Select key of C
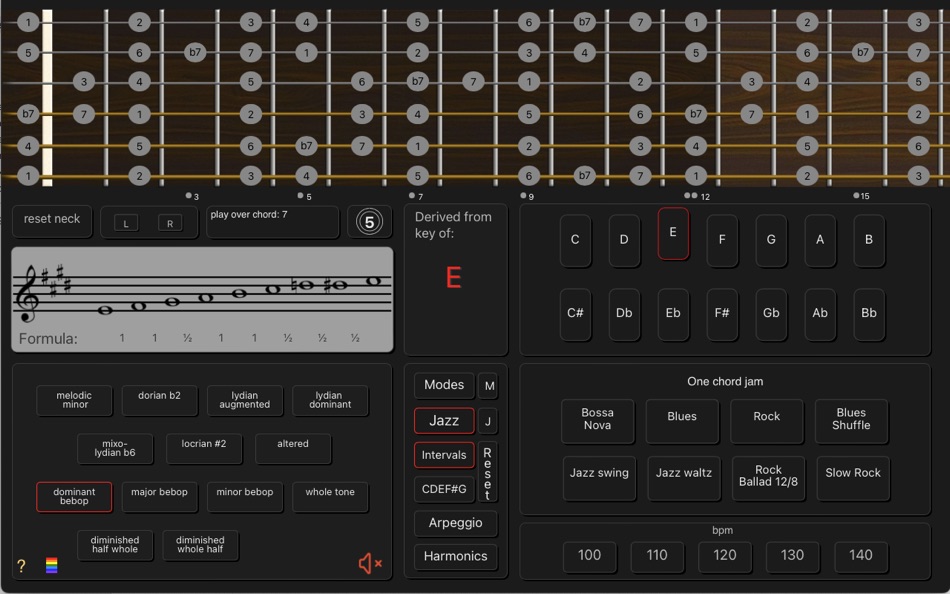 pos(575,240)
